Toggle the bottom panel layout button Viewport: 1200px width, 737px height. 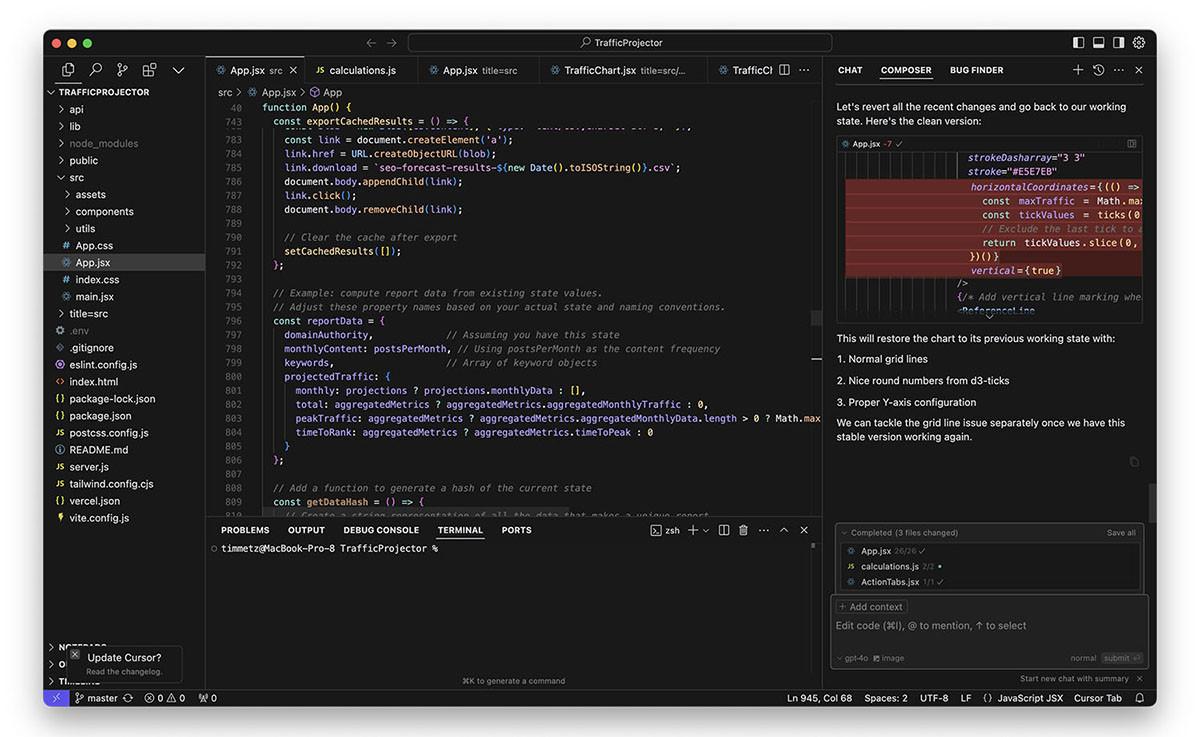coord(1098,43)
